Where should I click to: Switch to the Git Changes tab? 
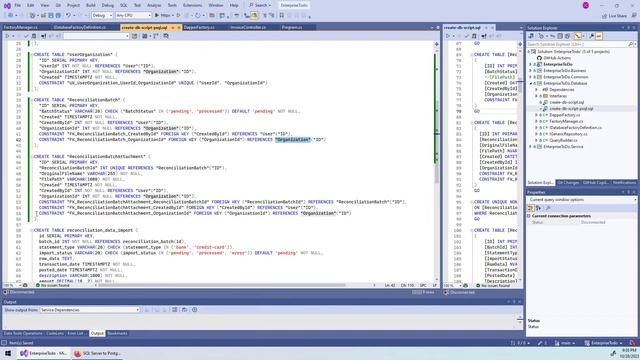(568, 182)
